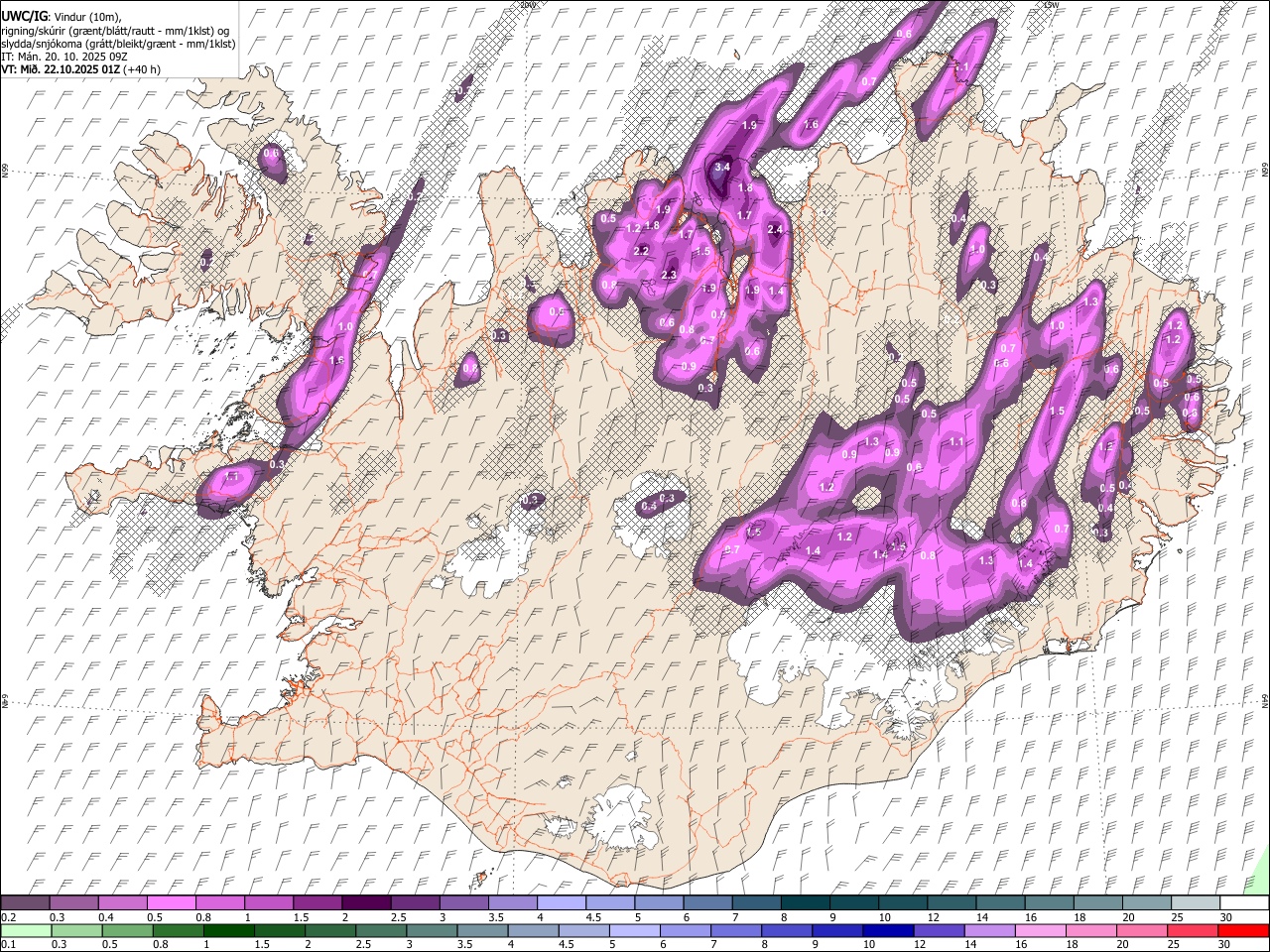Click the 'VT: Mið. 22.10.2025 01Z (+40 h)' line
1270x952 pixels.
[80, 69]
